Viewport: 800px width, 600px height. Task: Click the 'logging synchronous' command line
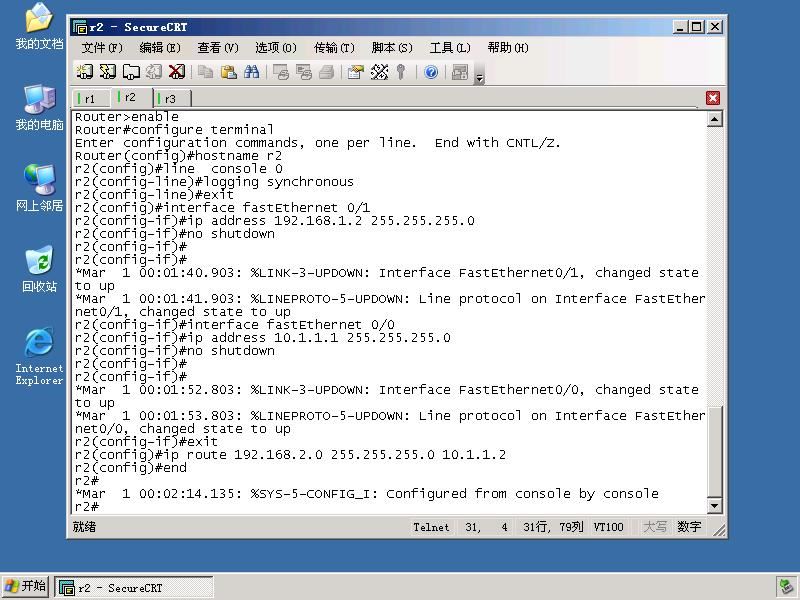click(x=214, y=182)
